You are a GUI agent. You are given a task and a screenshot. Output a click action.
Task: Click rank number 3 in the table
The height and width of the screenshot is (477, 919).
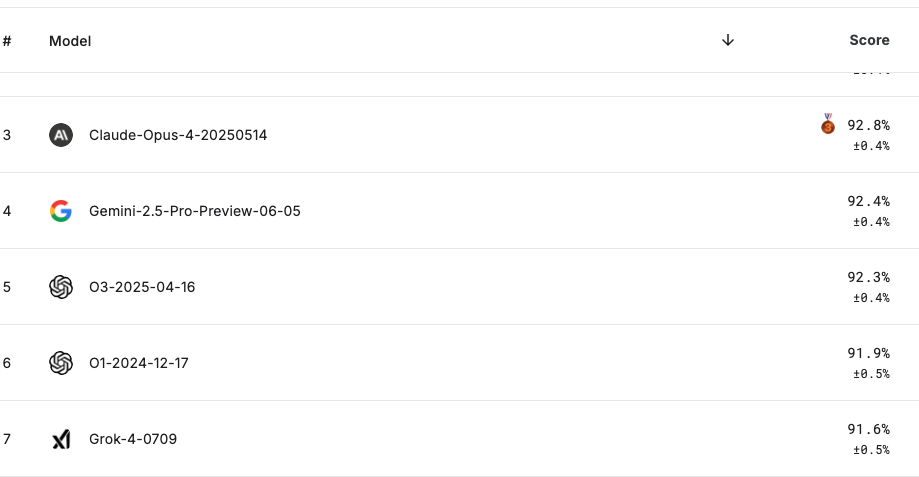coord(7,135)
